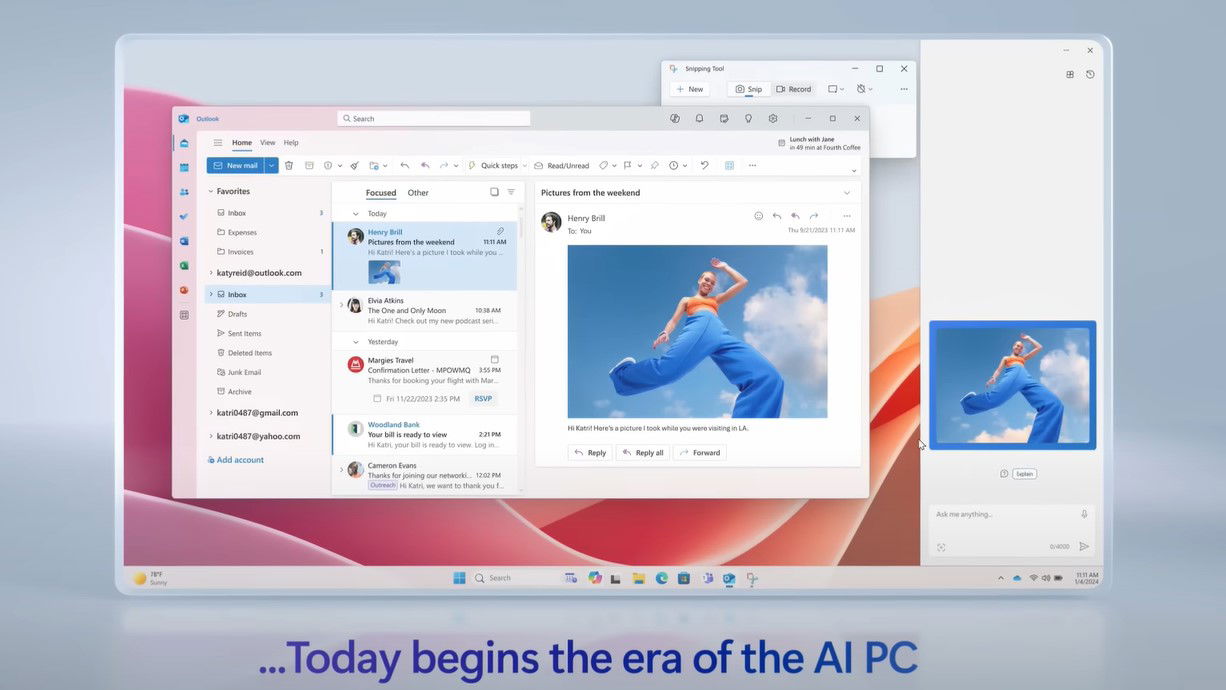Click the Delete trash icon in Outlook toolbar

(x=289, y=165)
